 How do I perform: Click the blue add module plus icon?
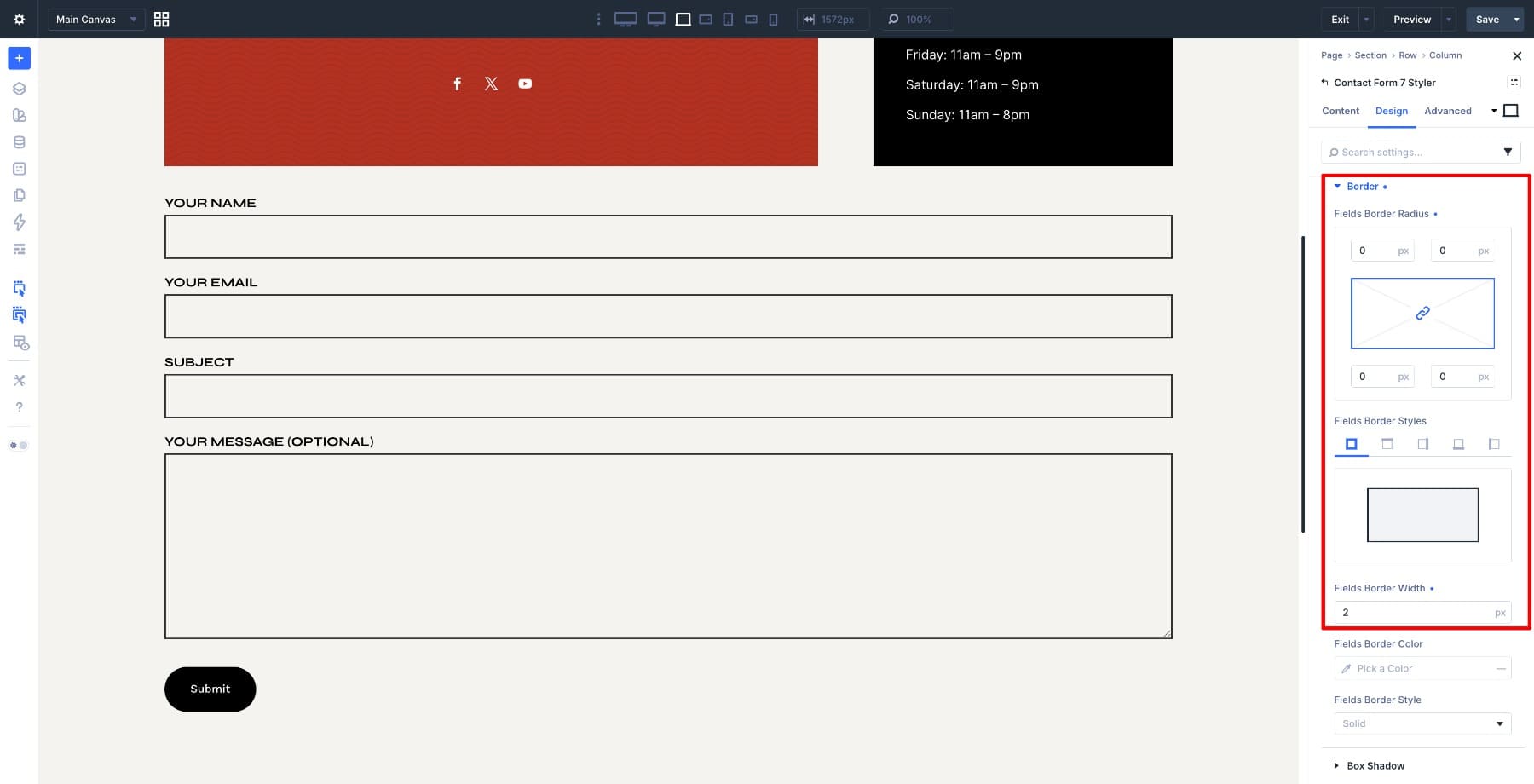(x=19, y=58)
